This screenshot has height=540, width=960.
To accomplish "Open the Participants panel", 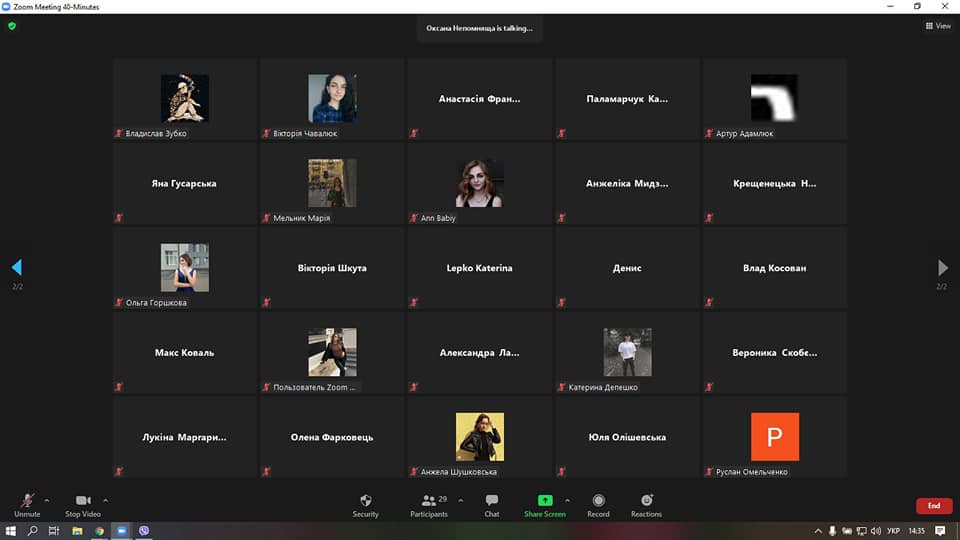I will [429, 503].
